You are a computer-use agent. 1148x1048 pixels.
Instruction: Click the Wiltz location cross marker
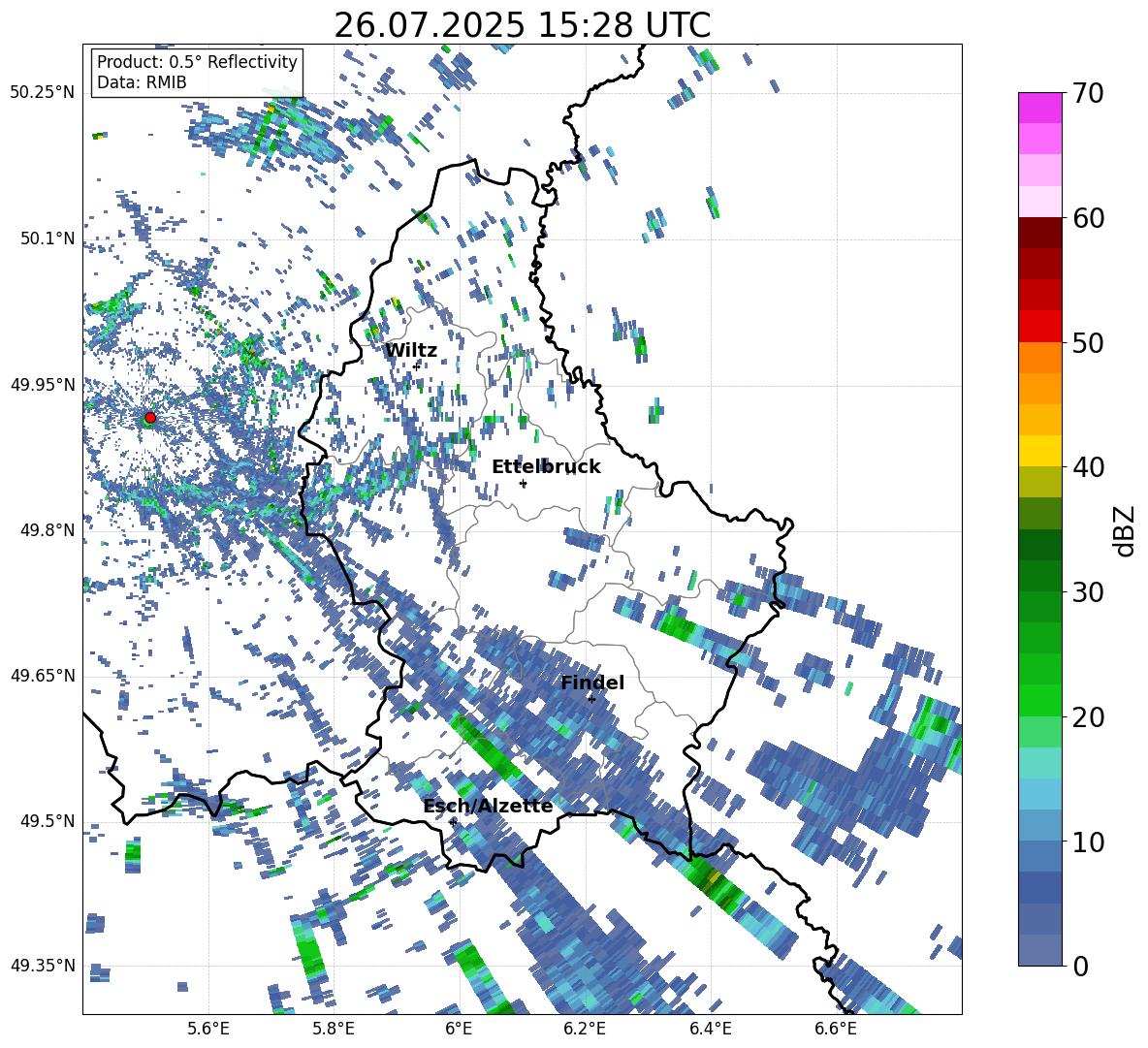(417, 365)
